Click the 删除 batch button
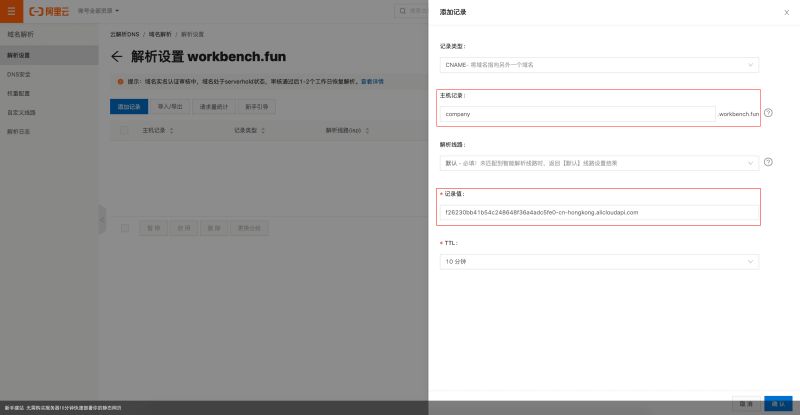Screen dimensions: 800x415 214,228
